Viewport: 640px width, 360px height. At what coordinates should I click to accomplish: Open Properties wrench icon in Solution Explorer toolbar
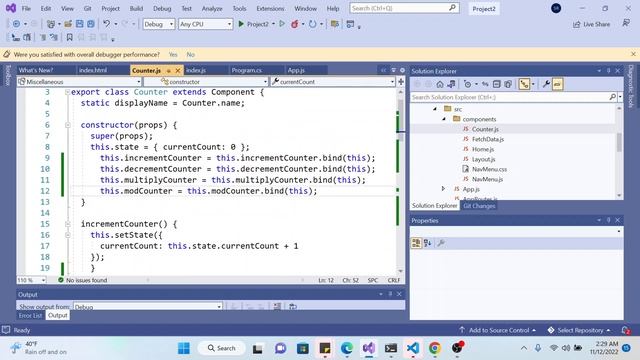pos(546,84)
